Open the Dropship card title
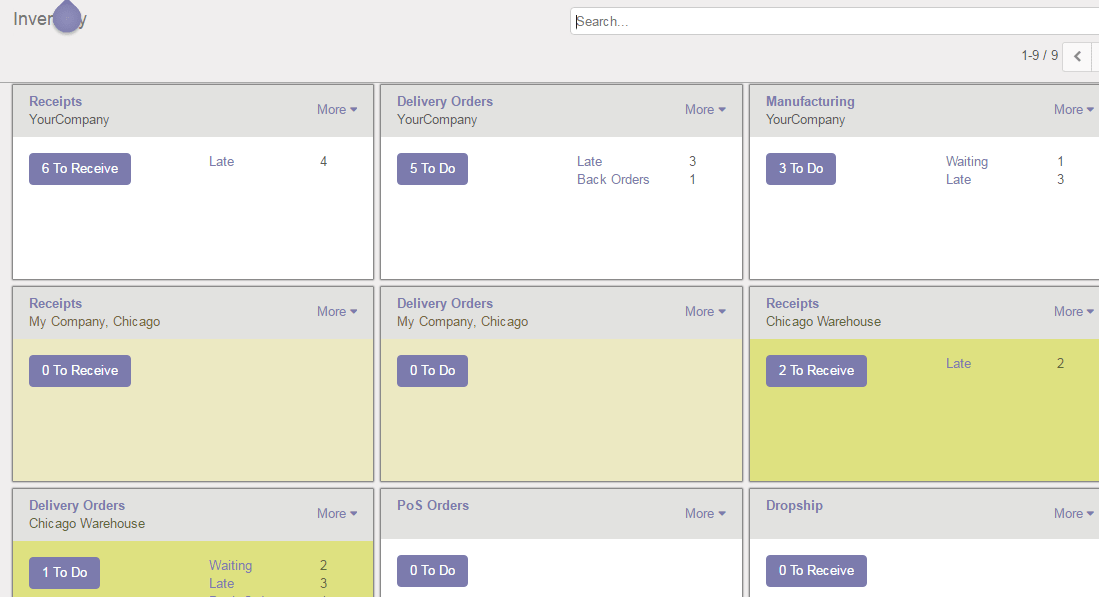The image size is (1099, 597). (794, 506)
